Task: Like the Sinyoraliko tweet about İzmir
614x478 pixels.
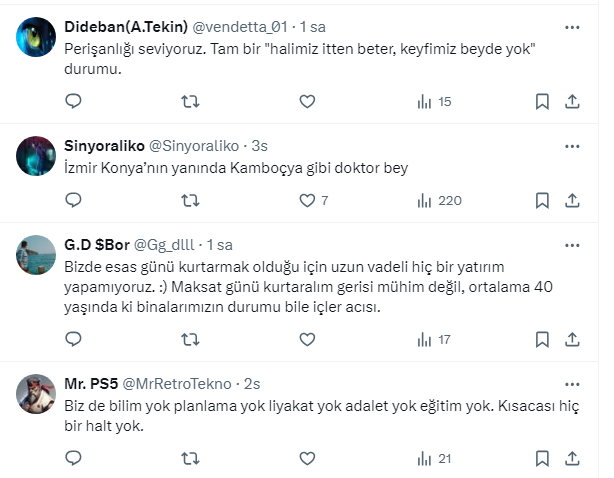Action: coord(307,200)
